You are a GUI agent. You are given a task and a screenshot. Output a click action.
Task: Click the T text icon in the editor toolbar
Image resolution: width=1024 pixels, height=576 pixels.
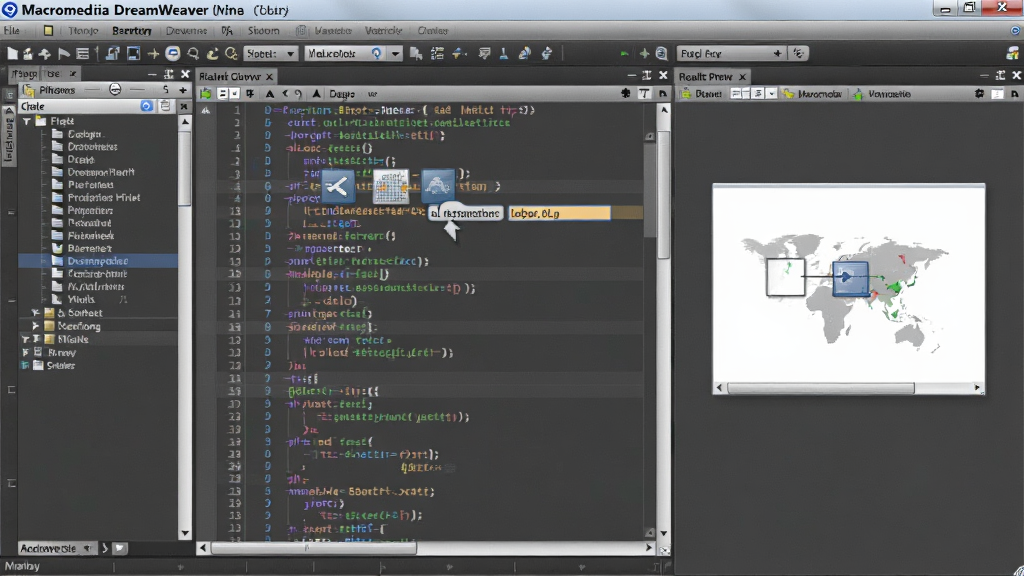tap(645, 94)
